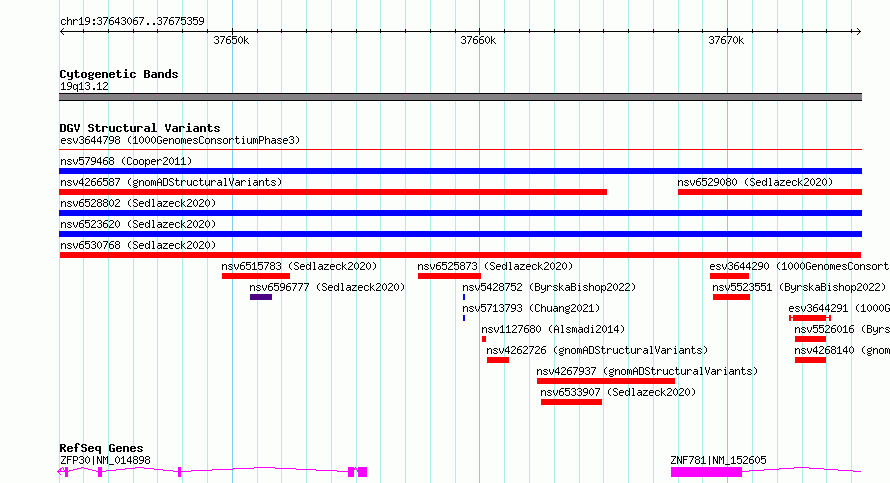Click the 37650k ruler mark

point(231,40)
